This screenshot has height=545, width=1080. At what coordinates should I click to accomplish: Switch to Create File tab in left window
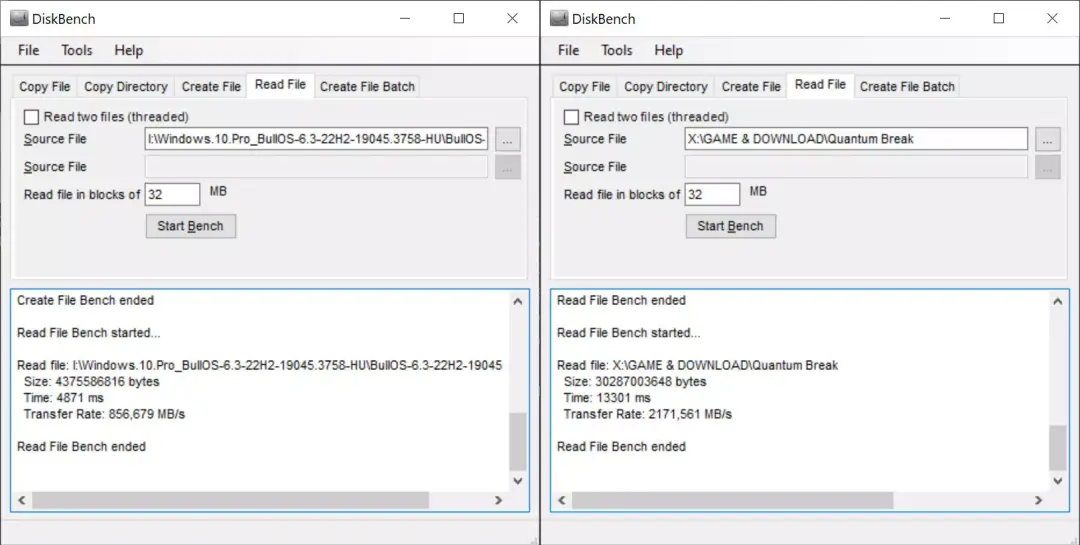click(x=211, y=87)
